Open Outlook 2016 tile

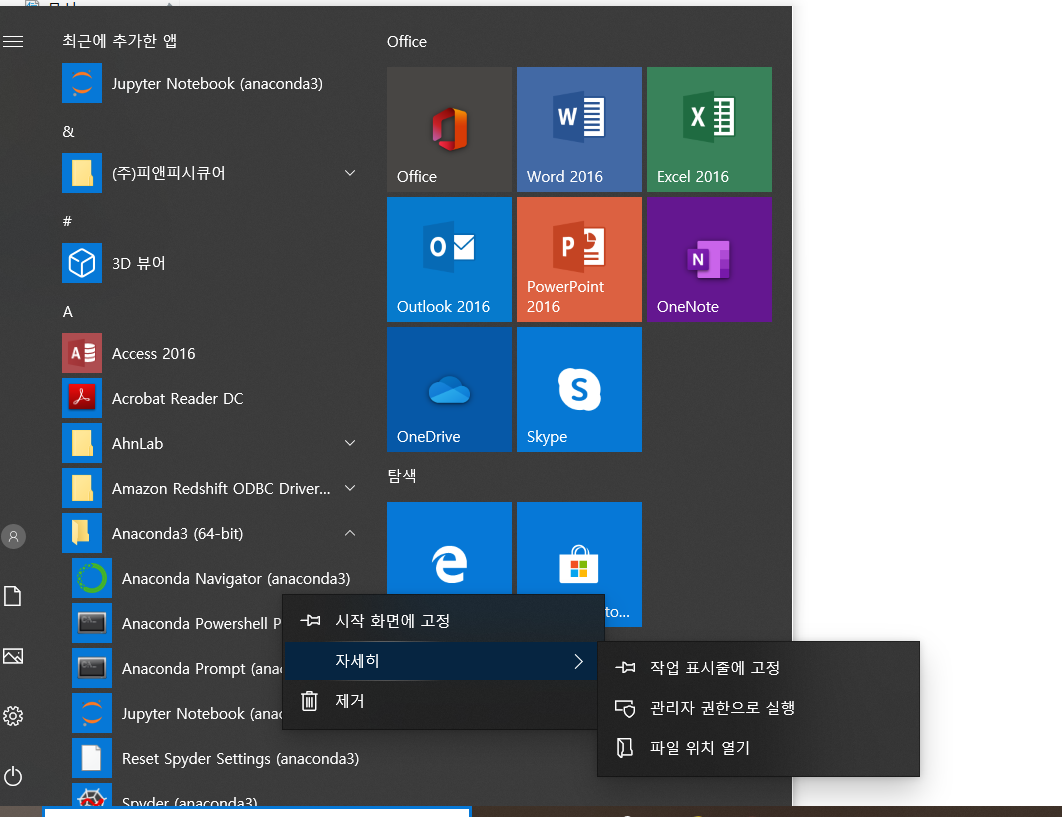[x=449, y=259]
